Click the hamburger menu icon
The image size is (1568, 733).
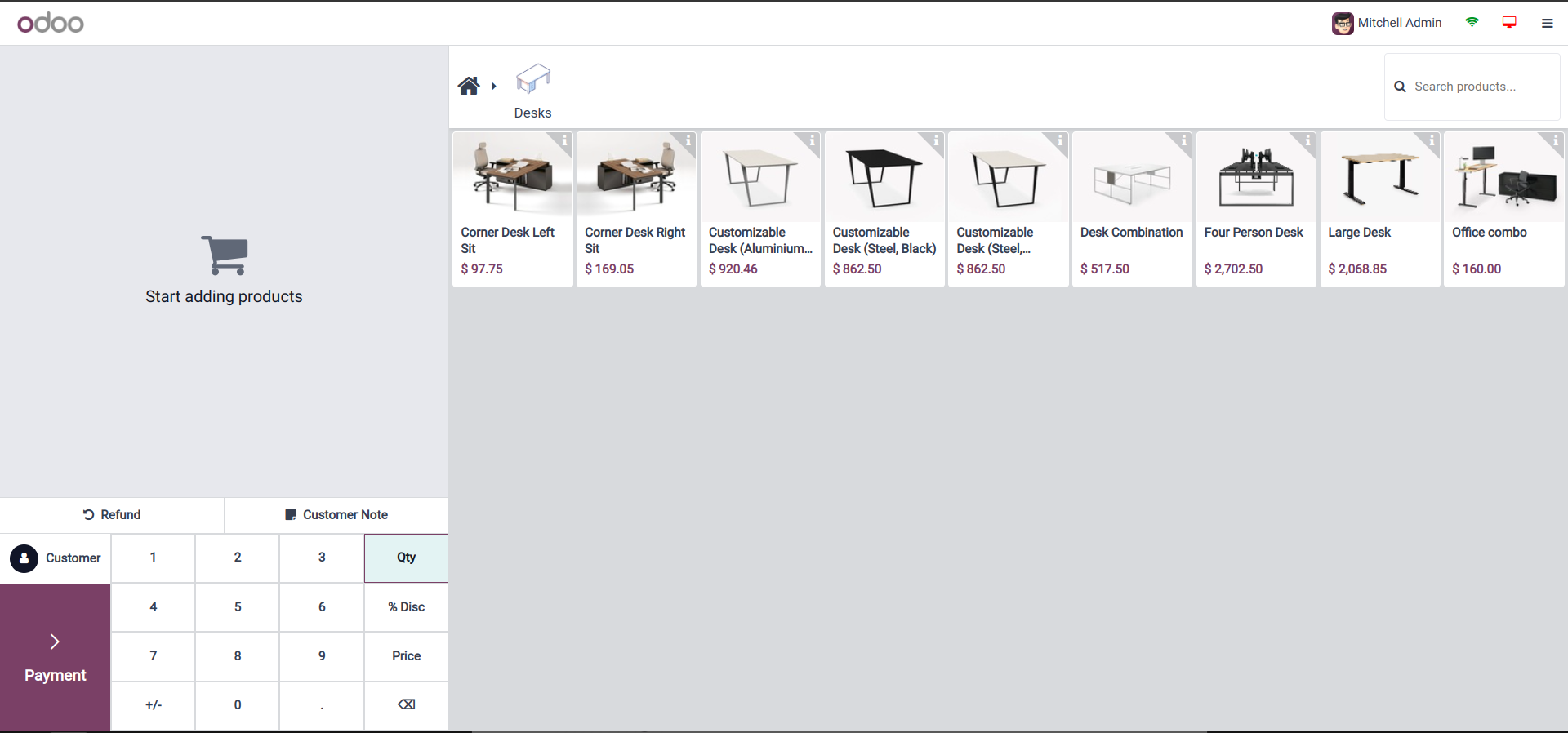1547,23
